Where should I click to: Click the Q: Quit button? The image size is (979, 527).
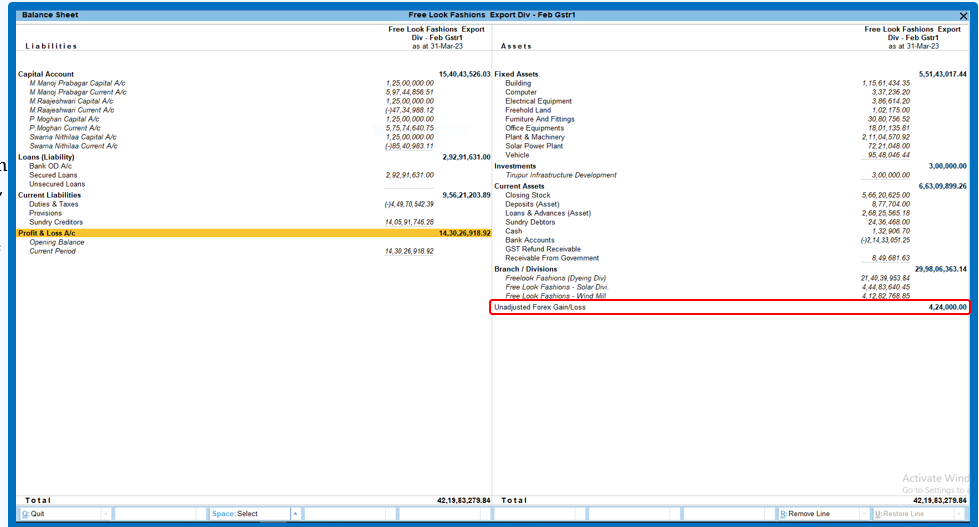(60, 513)
